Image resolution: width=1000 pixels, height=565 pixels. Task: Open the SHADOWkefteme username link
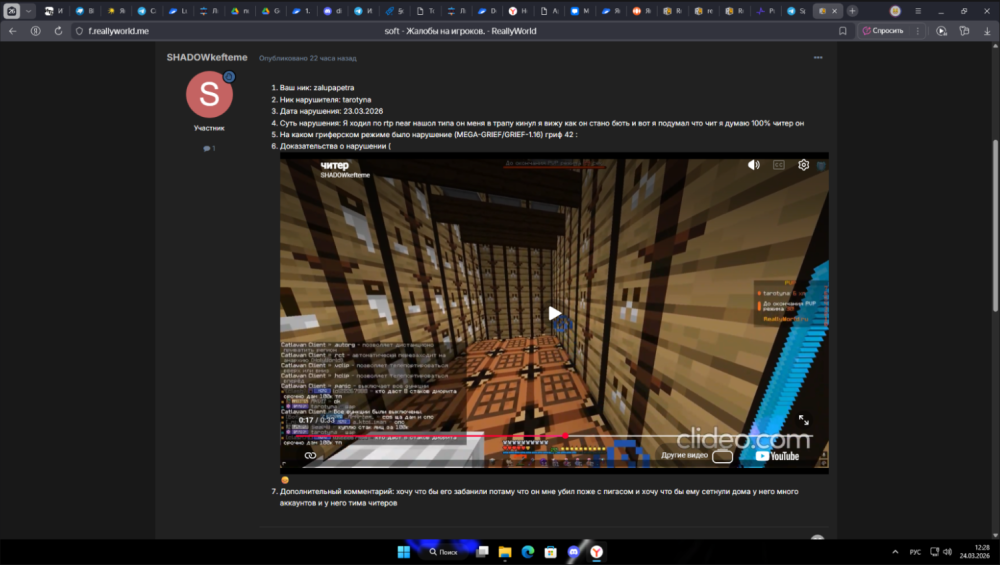coord(207,57)
